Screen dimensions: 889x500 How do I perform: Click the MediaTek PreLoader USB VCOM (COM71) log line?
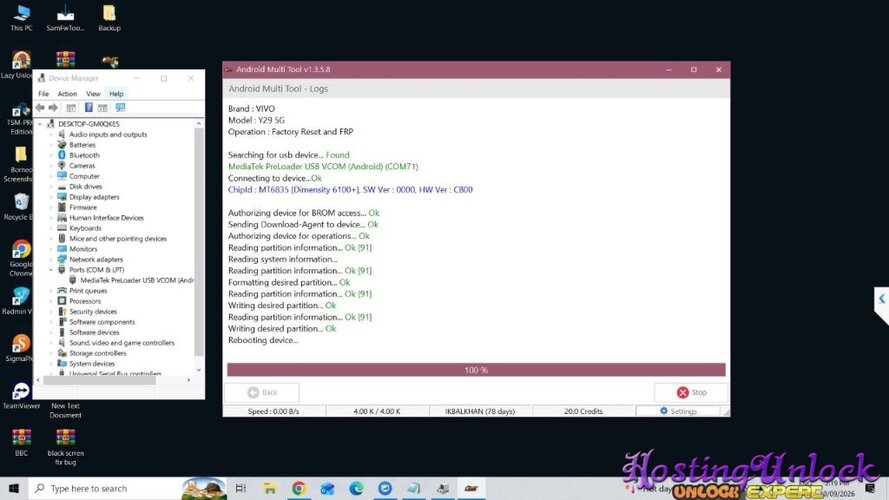323,167
